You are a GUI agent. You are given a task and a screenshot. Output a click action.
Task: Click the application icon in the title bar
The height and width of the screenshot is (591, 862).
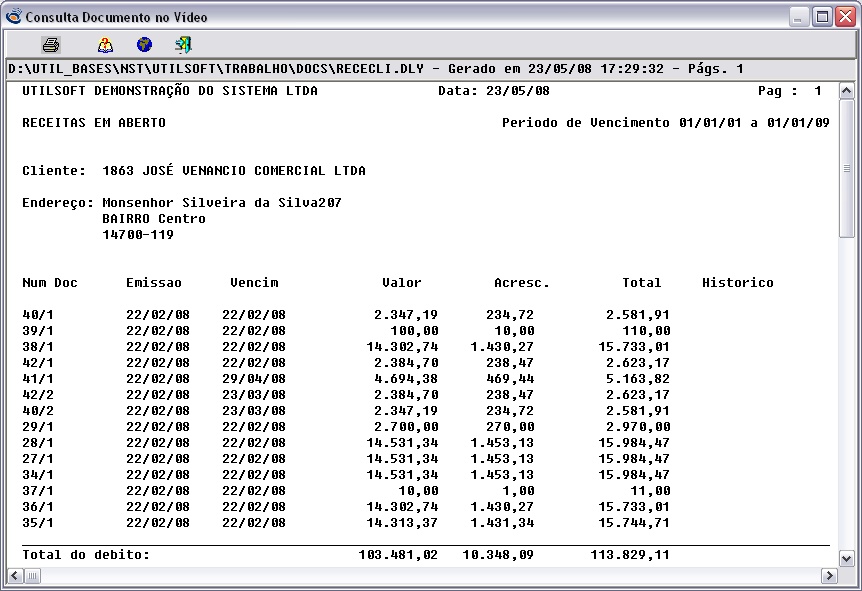click(14, 16)
